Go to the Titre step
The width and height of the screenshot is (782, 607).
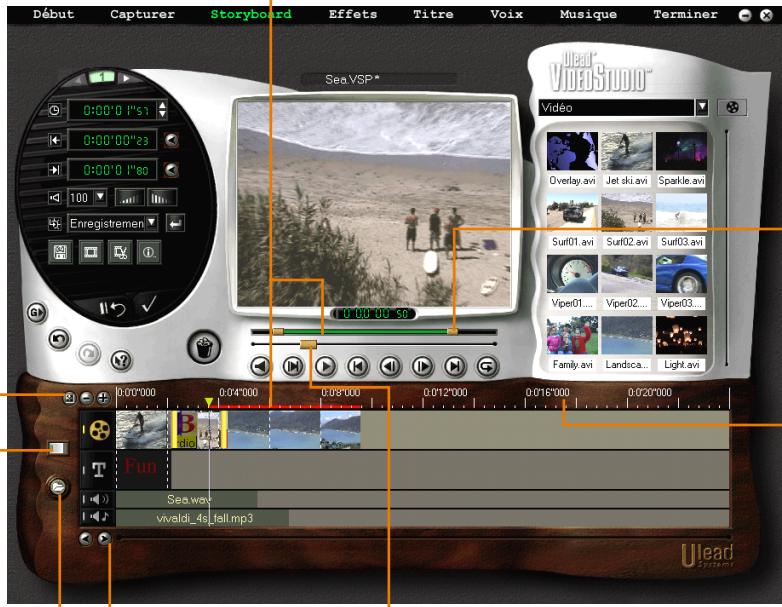point(433,14)
